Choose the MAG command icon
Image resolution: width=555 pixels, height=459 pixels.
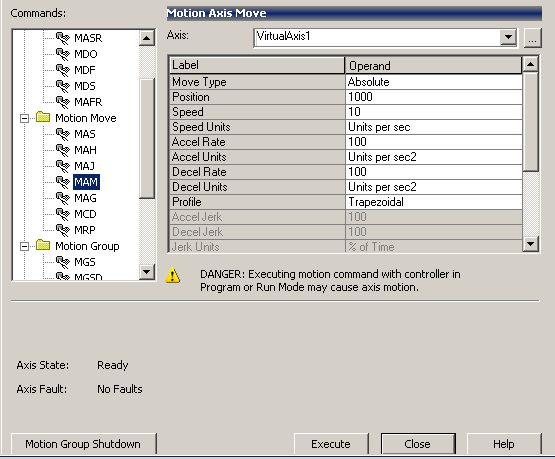click(x=63, y=198)
